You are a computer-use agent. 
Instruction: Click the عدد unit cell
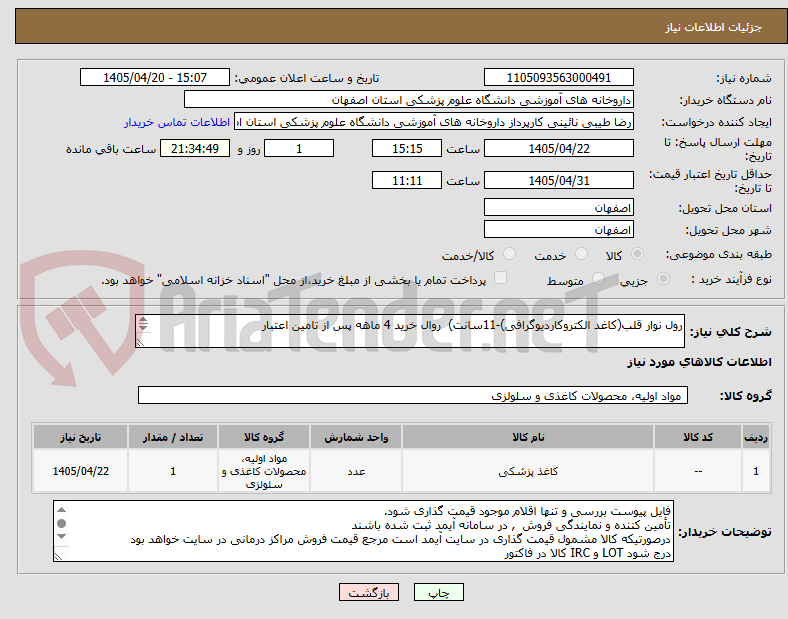tap(356, 471)
